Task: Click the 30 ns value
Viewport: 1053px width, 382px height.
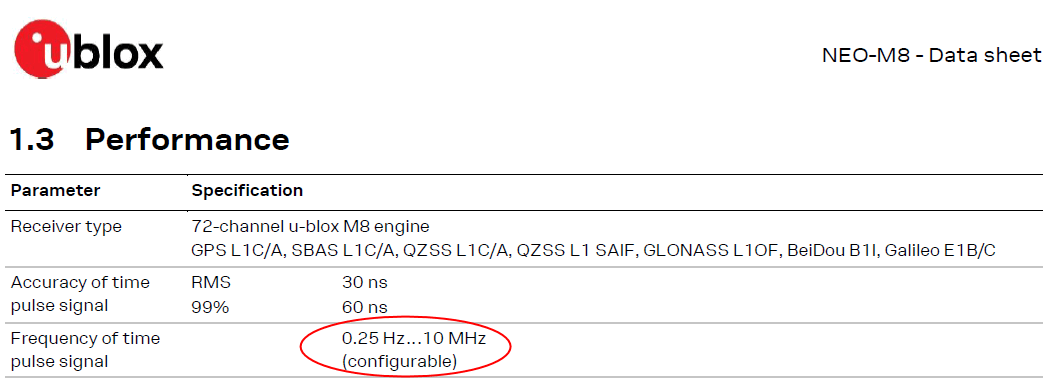Action: tap(365, 283)
